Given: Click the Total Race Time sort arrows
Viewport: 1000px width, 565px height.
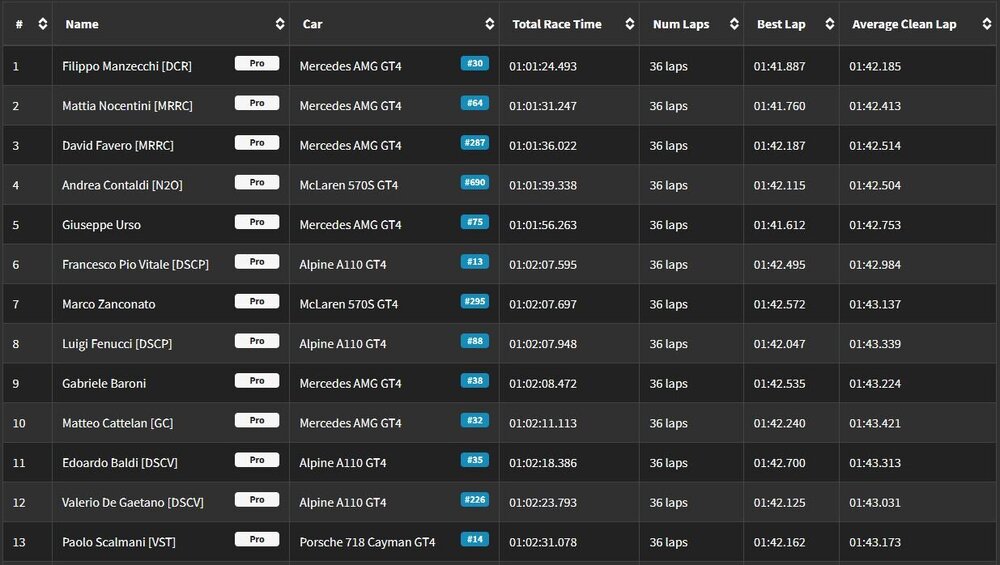Looking at the screenshot, I should coord(630,24).
